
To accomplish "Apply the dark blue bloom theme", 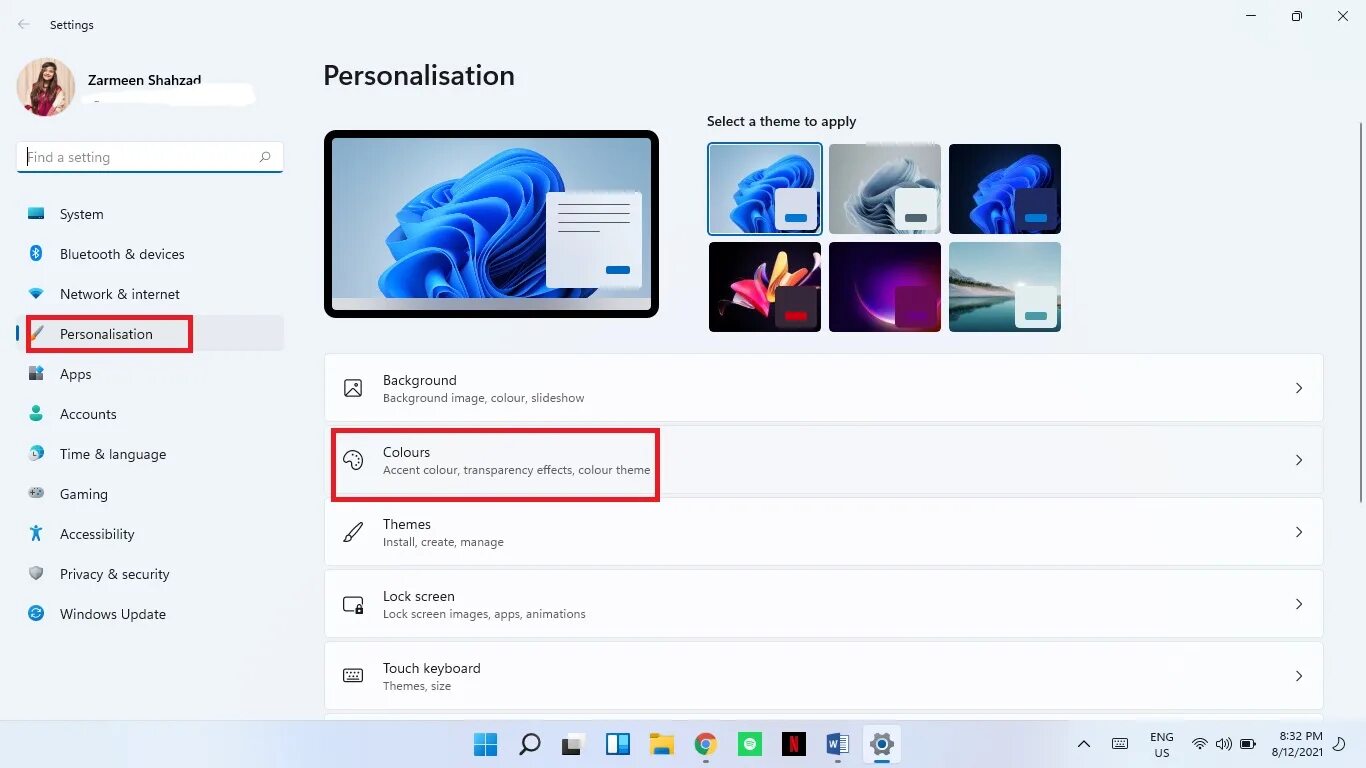I will (1005, 189).
